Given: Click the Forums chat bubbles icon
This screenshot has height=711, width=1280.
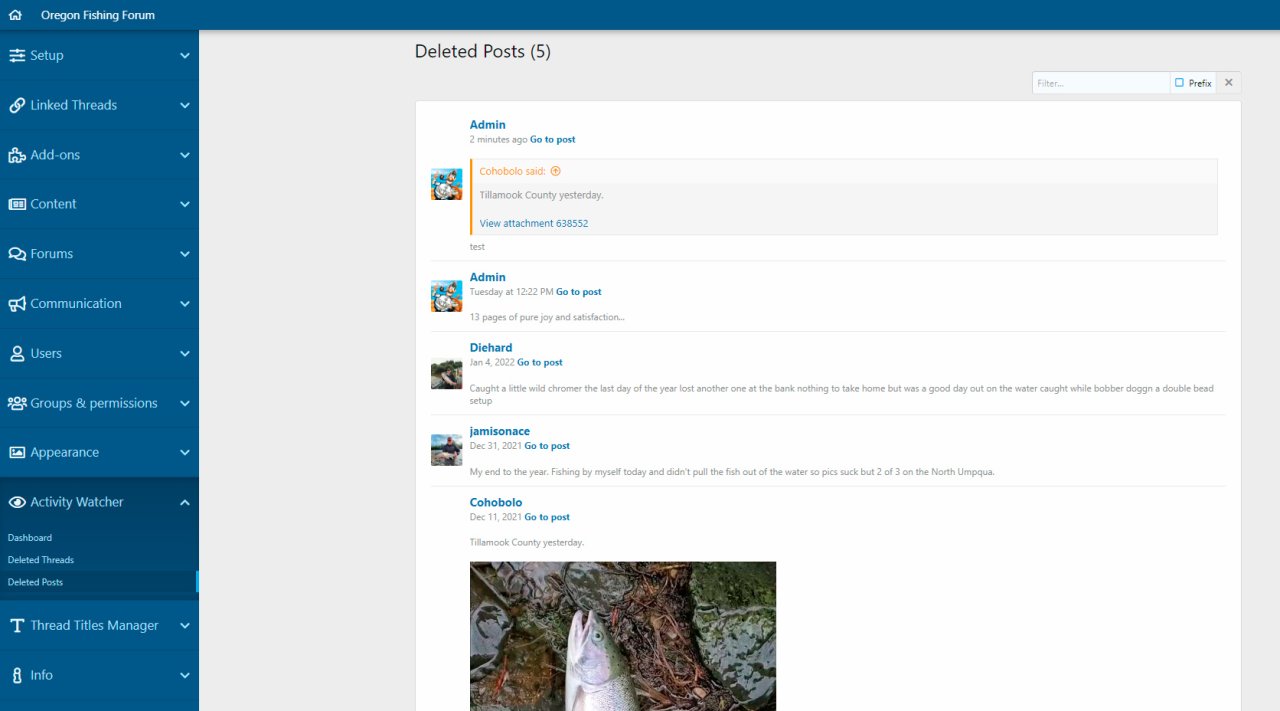Looking at the screenshot, I should pos(17,254).
